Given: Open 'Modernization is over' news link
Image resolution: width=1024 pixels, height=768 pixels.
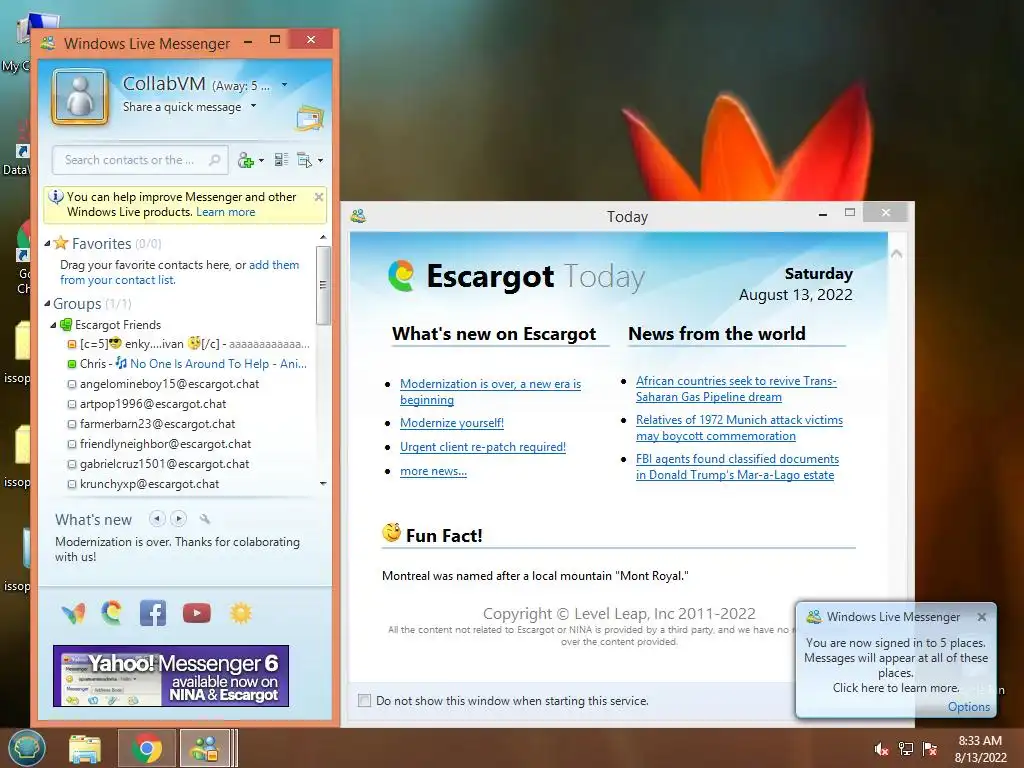Looking at the screenshot, I should pyautogui.click(x=490, y=392).
